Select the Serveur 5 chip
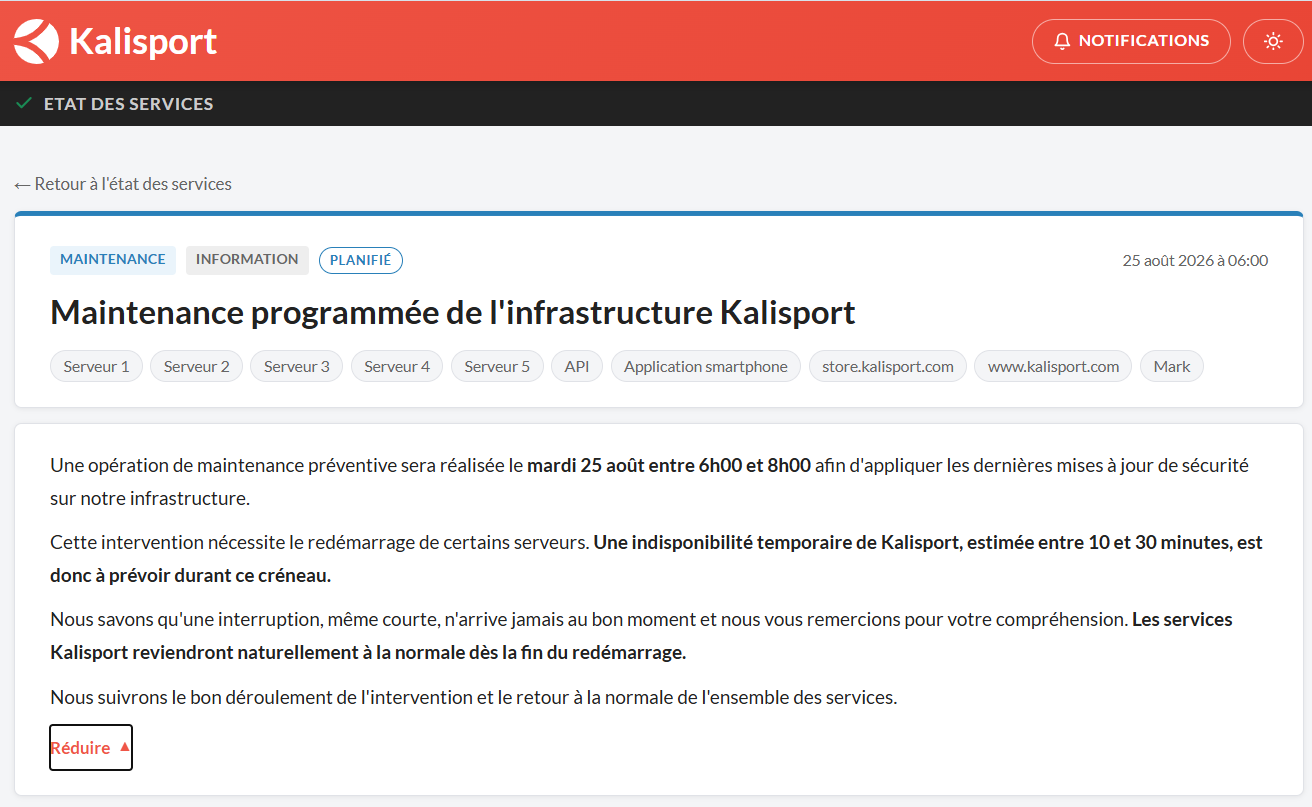 [x=497, y=367]
